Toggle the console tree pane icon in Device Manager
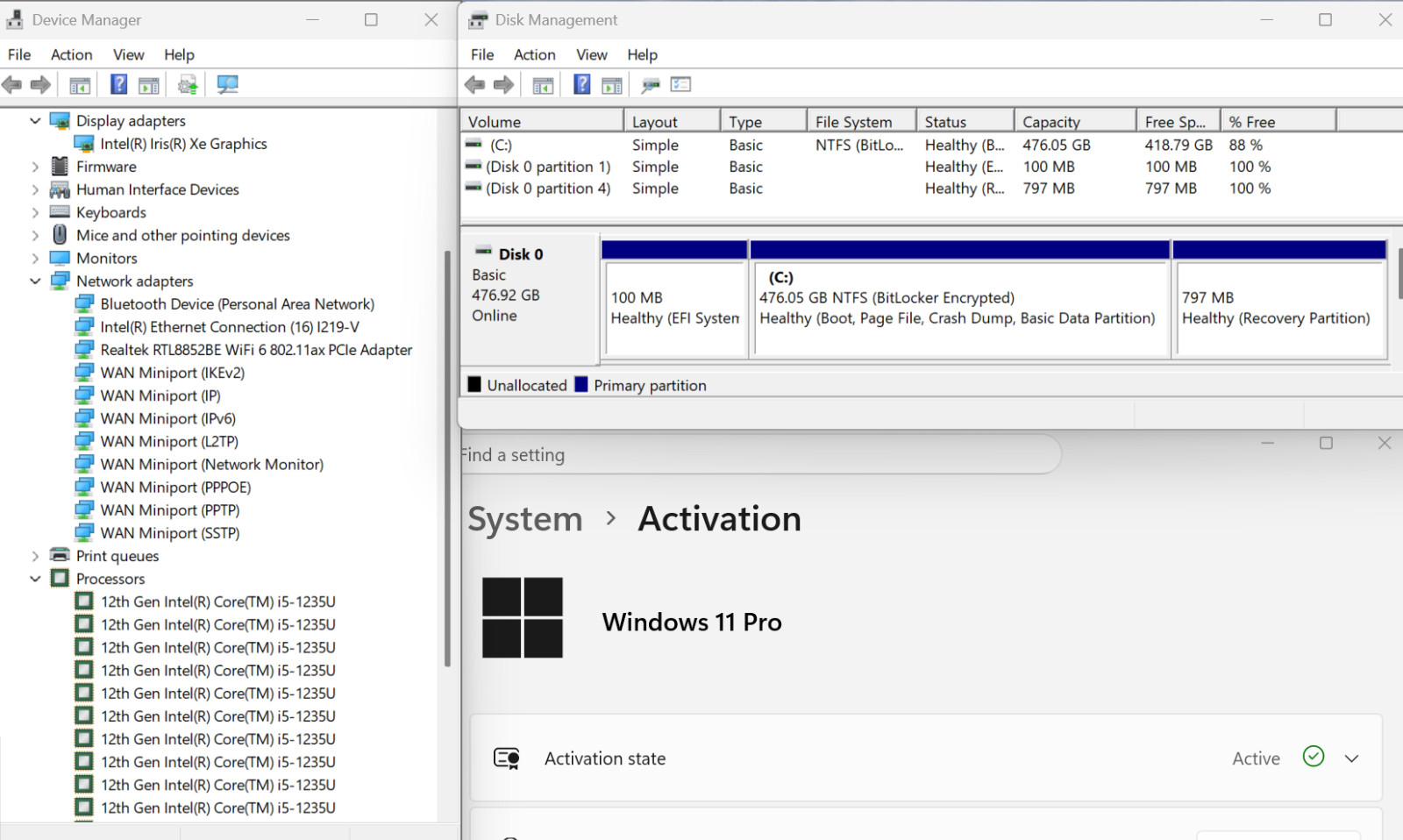 click(x=80, y=85)
